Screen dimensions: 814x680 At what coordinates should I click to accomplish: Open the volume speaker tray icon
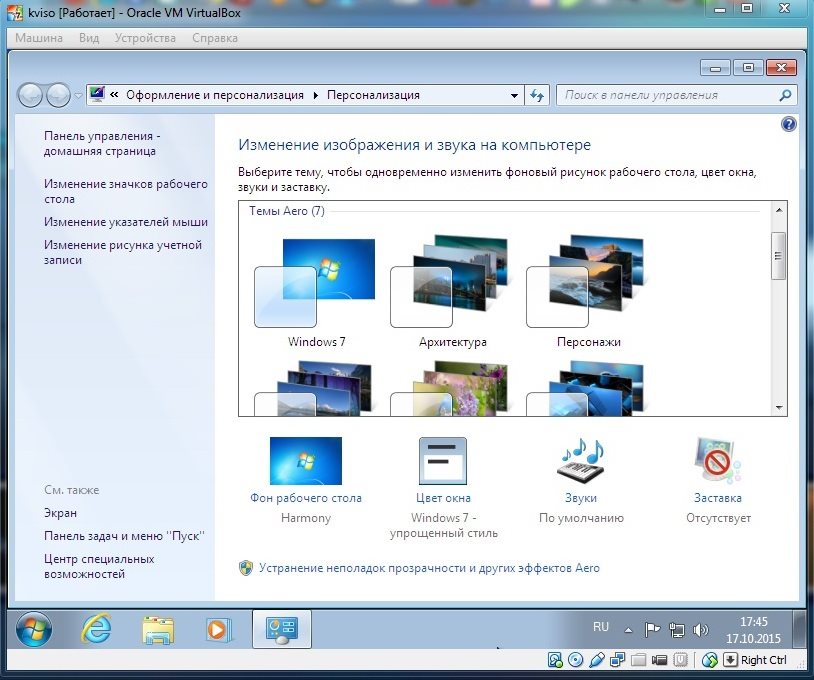pos(700,630)
